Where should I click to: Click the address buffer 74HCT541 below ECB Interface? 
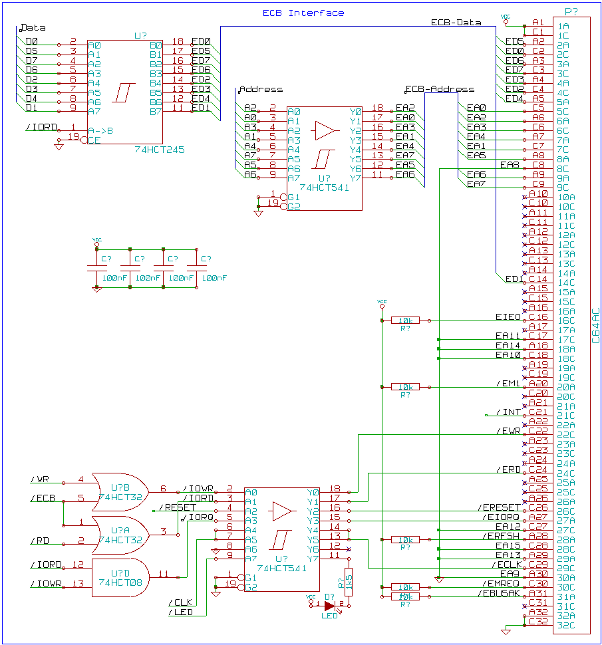point(325,145)
